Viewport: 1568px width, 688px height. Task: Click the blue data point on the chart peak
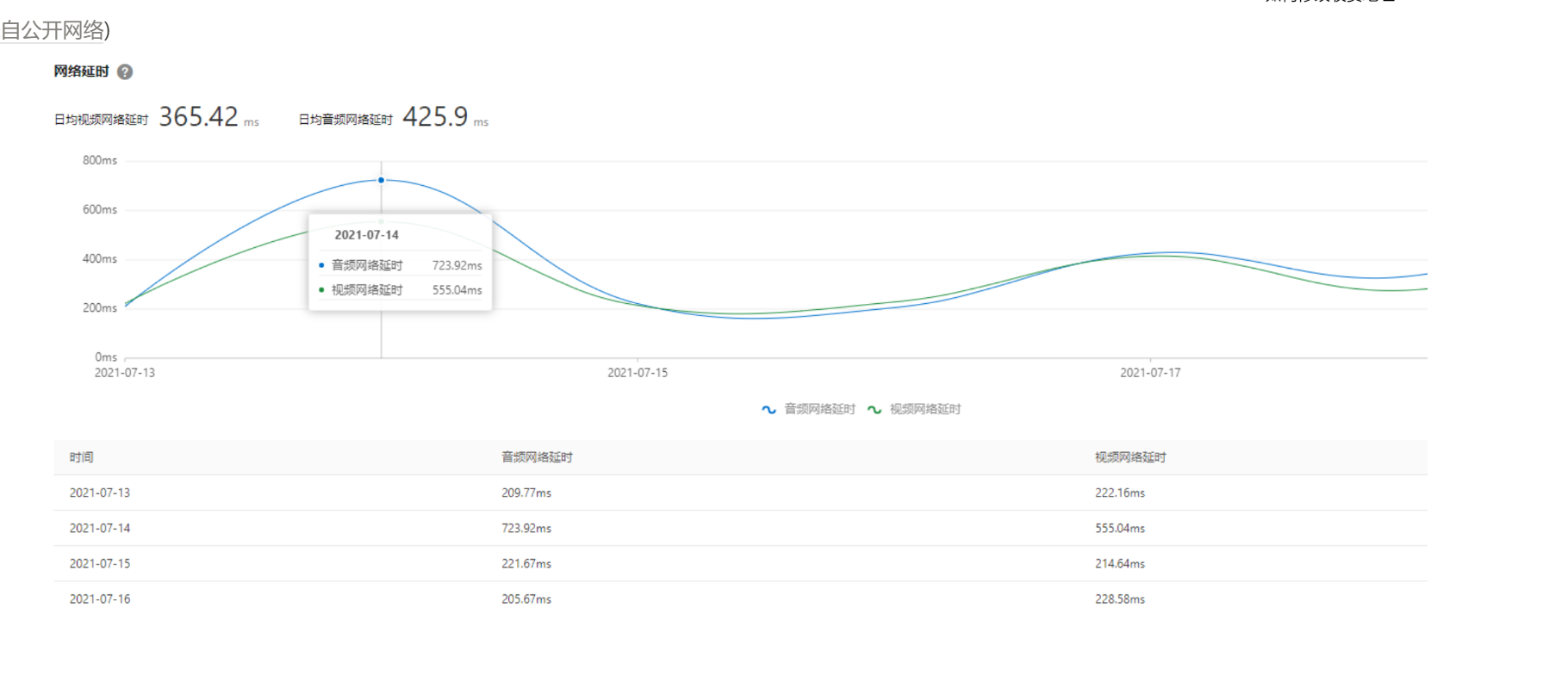pos(381,180)
